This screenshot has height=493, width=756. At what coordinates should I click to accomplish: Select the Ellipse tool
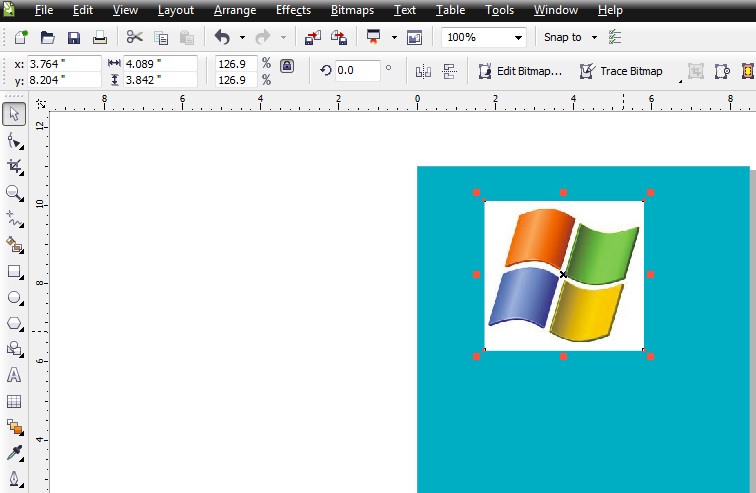(x=14, y=298)
